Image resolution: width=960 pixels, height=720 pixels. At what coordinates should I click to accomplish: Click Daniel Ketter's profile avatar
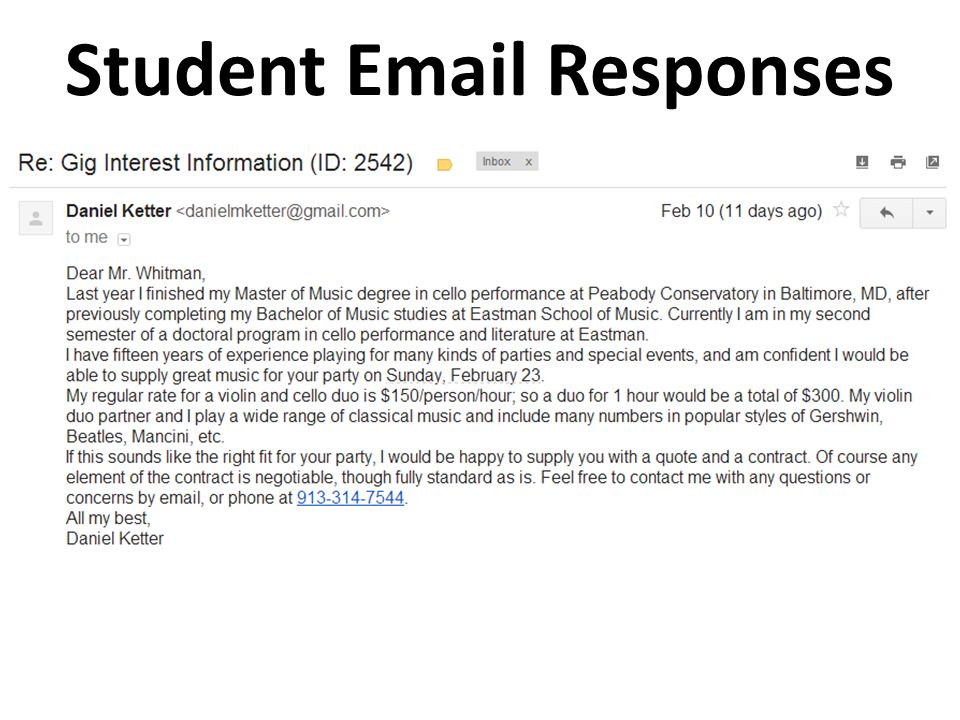tap(36, 218)
